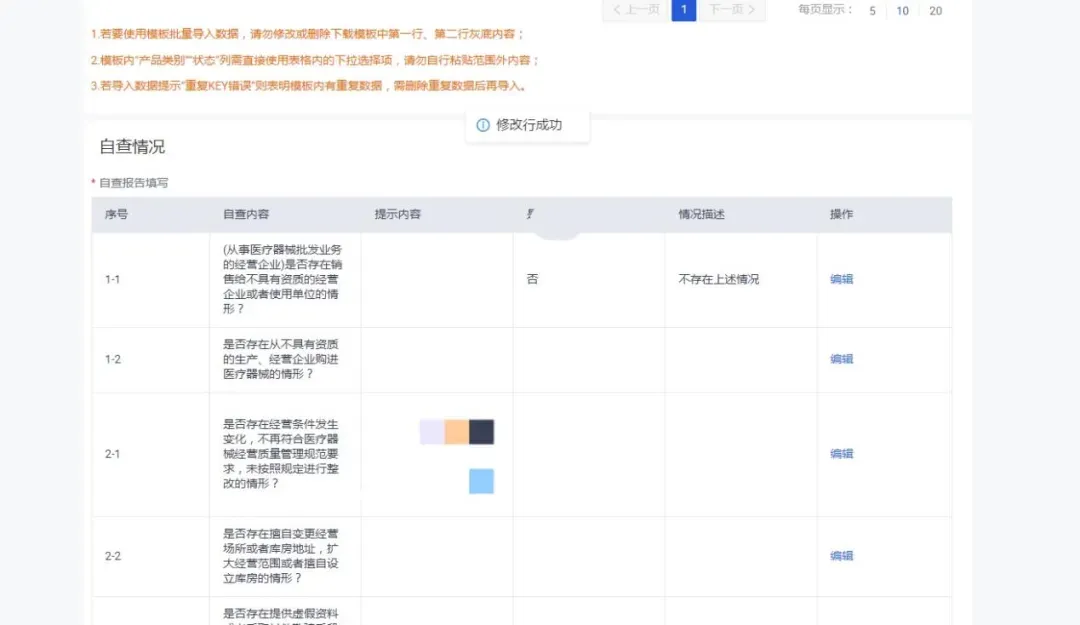Click row 1-2 self-check content text
Viewport: 1080px width, 625px height.
280,359
